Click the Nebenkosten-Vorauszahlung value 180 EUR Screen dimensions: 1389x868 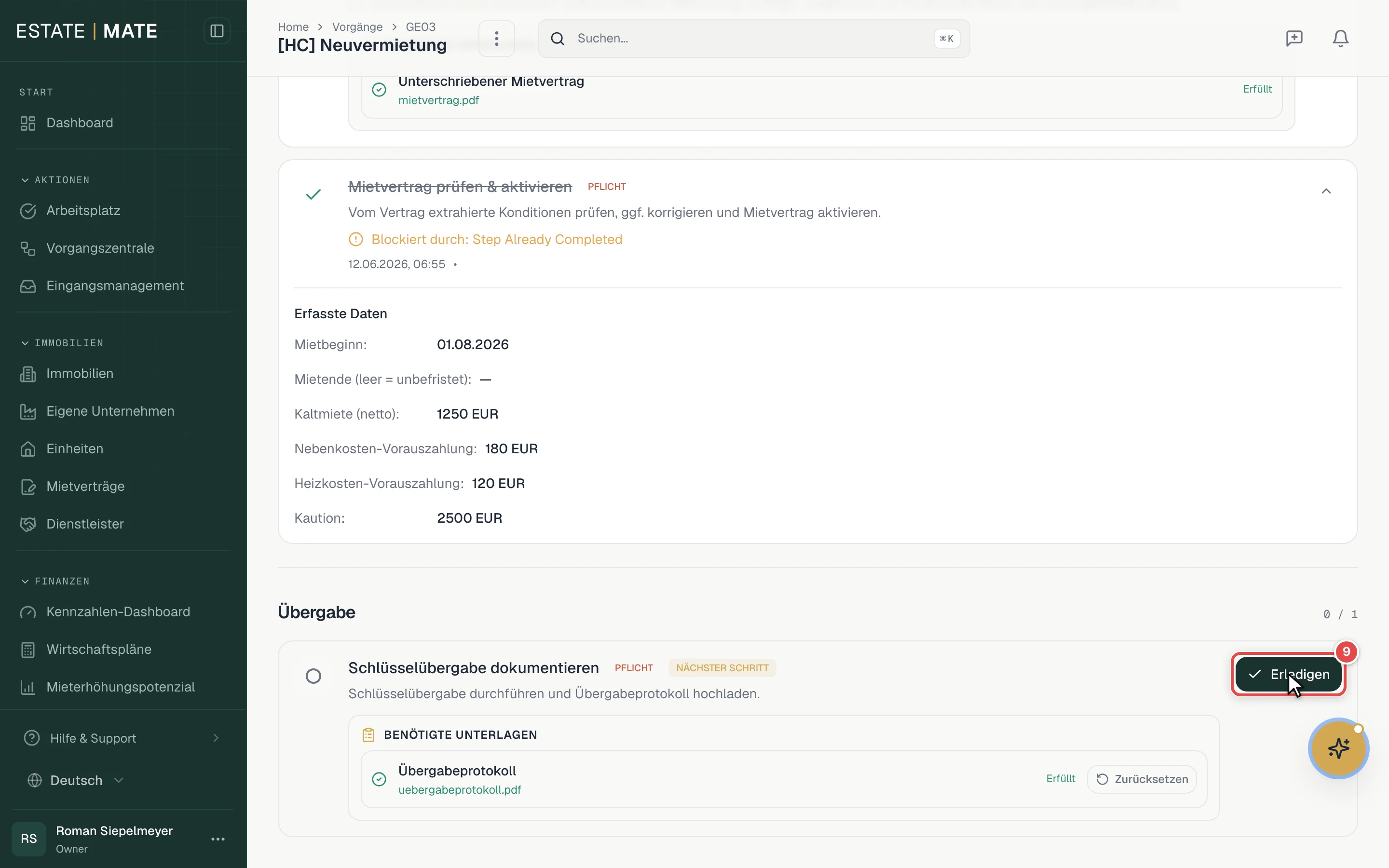511,448
